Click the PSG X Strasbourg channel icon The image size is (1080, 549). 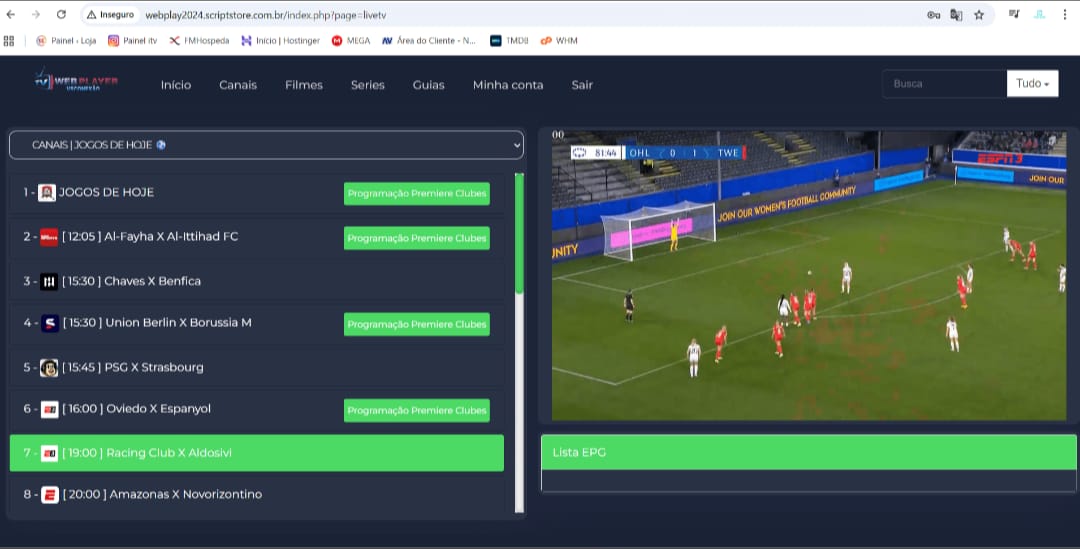[x=49, y=368]
